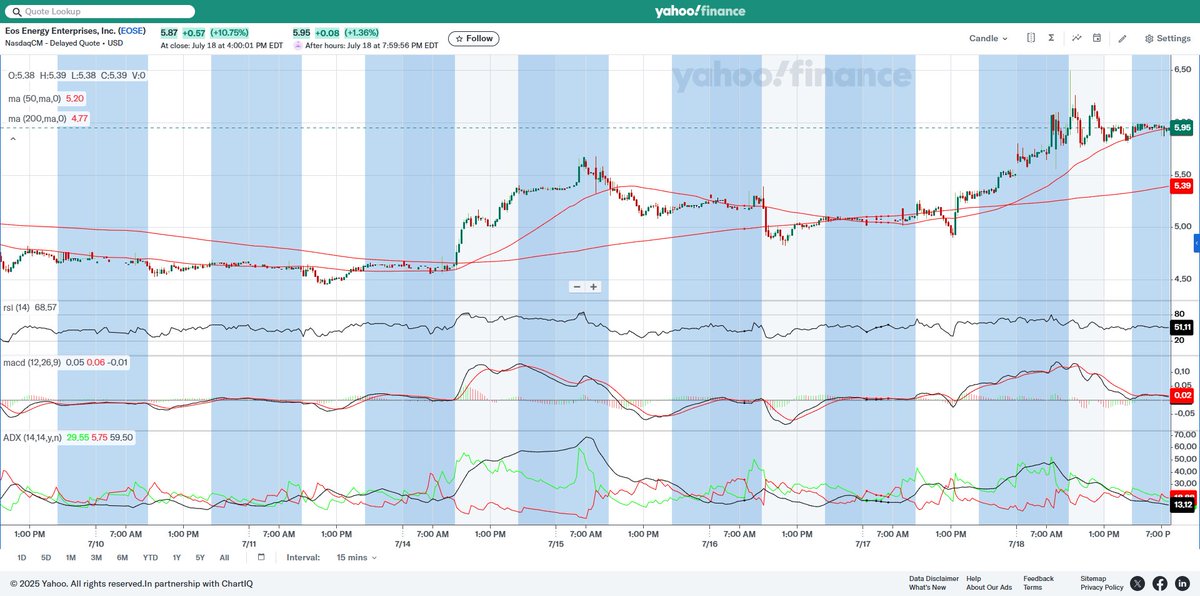Open chart Settings
This screenshot has height=596, width=1200.
pos(1167,38)
